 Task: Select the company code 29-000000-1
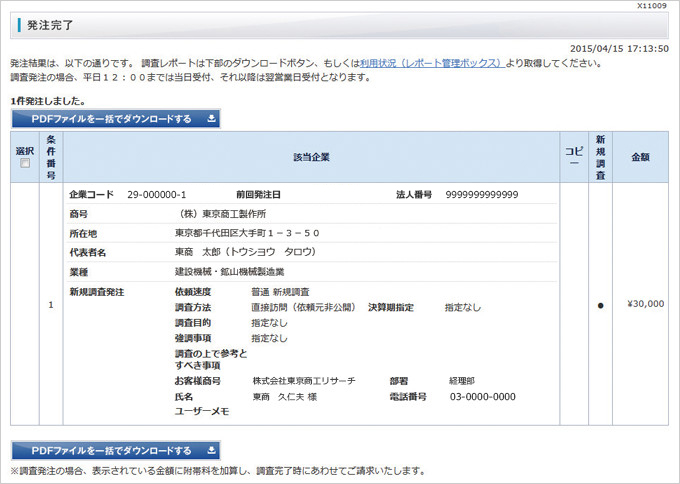coord(157,194)
